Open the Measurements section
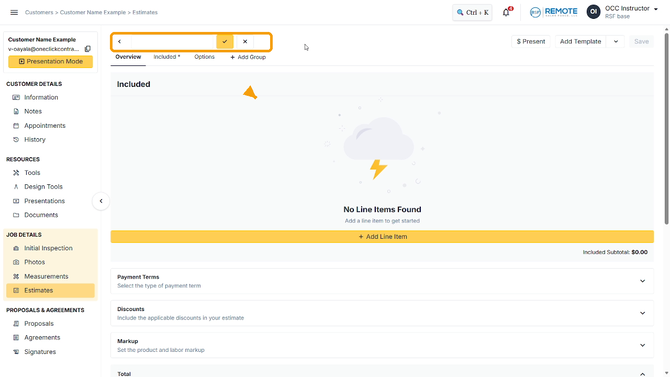 coord(46,277)
